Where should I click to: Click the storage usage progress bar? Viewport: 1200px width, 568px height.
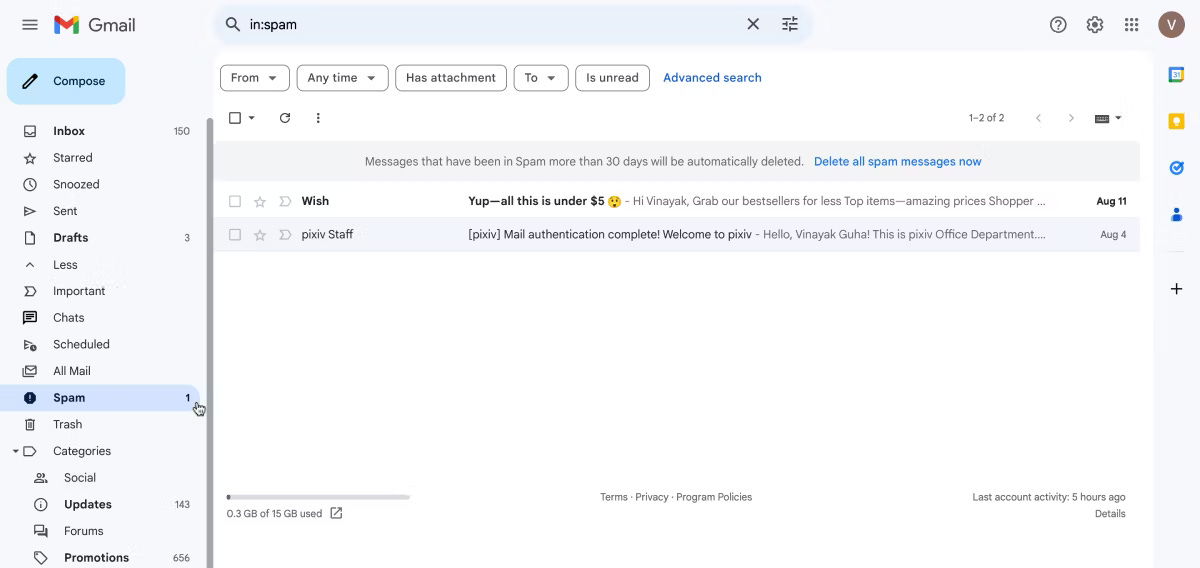coord(318,497)
